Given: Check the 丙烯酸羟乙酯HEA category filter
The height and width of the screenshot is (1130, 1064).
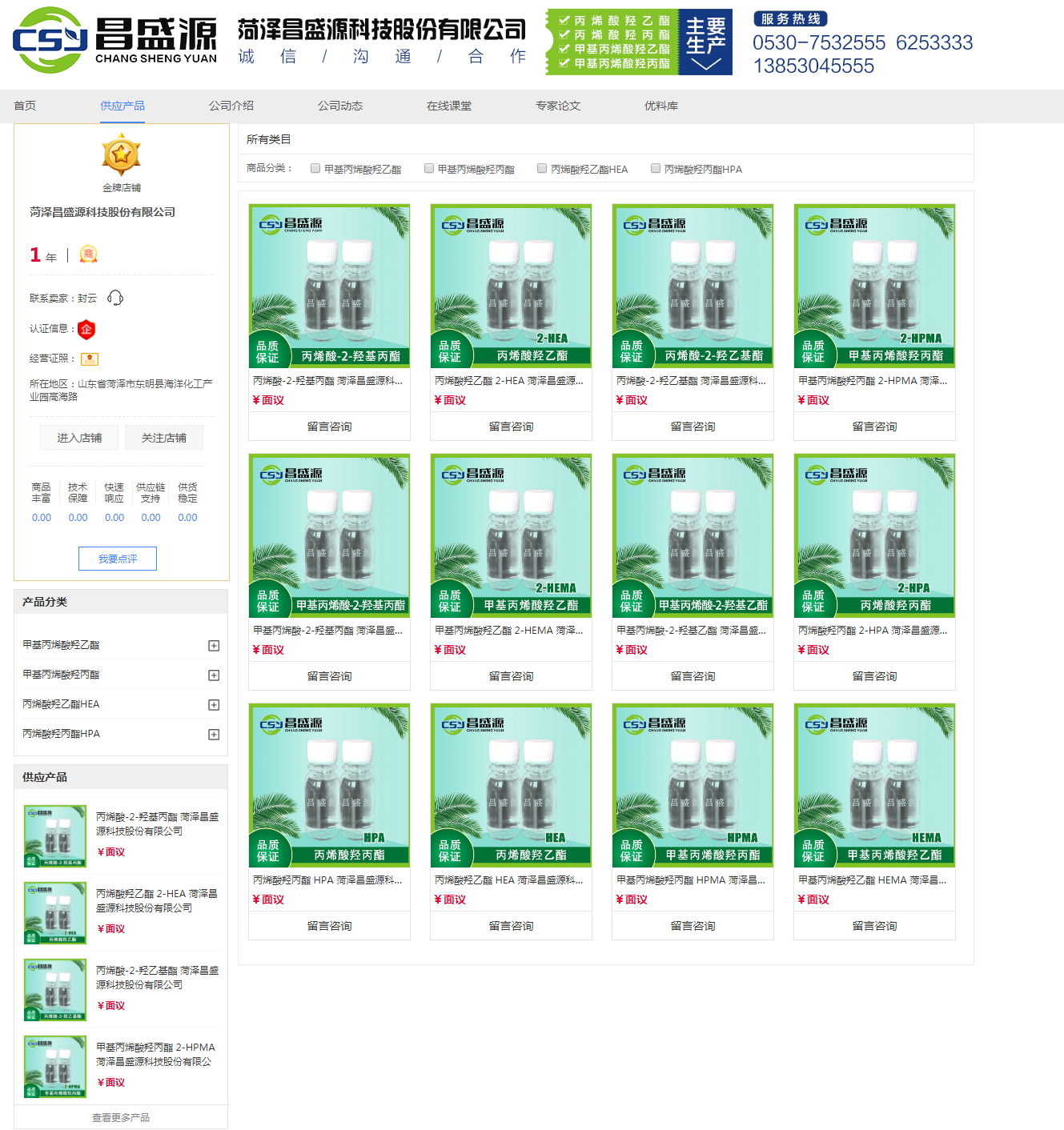Looking at the screenshot, I should [x=542, y=168].
